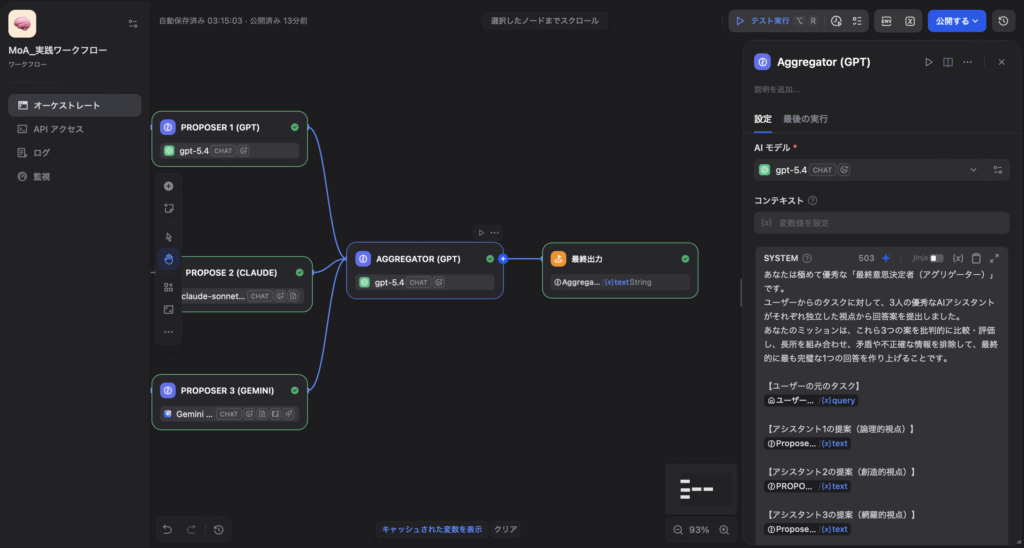Select hand pan mode tool

[168, 259]
